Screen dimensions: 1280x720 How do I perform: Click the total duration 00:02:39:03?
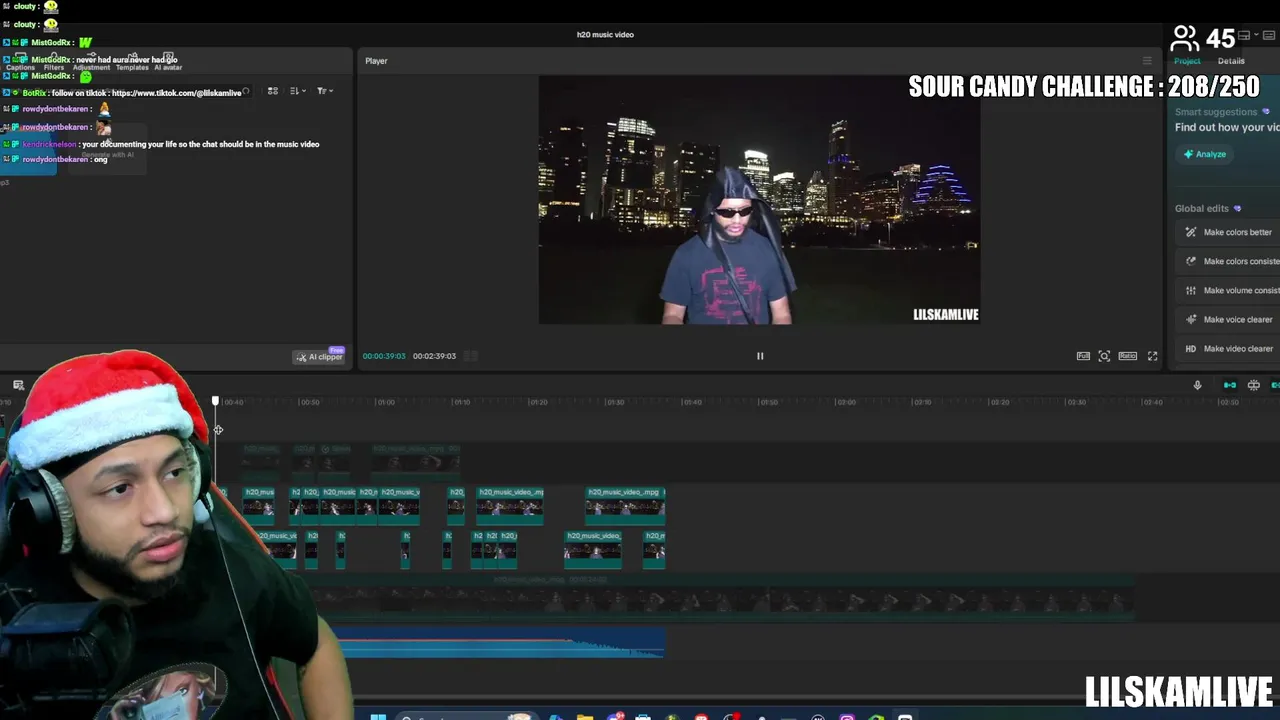click(x=434, y=356)
